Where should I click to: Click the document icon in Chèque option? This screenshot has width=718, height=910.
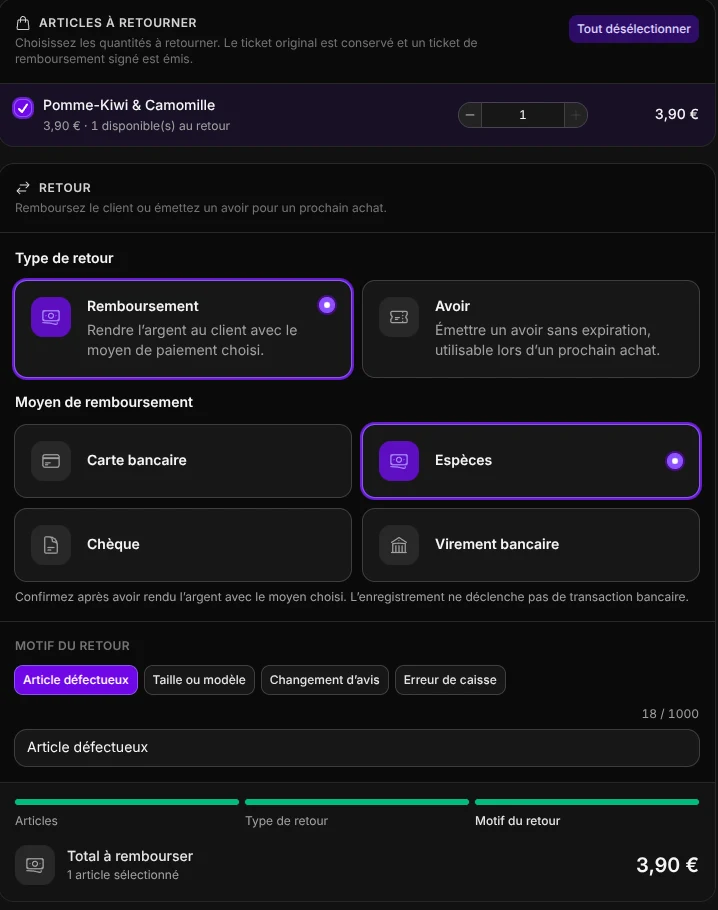point(51,545)
